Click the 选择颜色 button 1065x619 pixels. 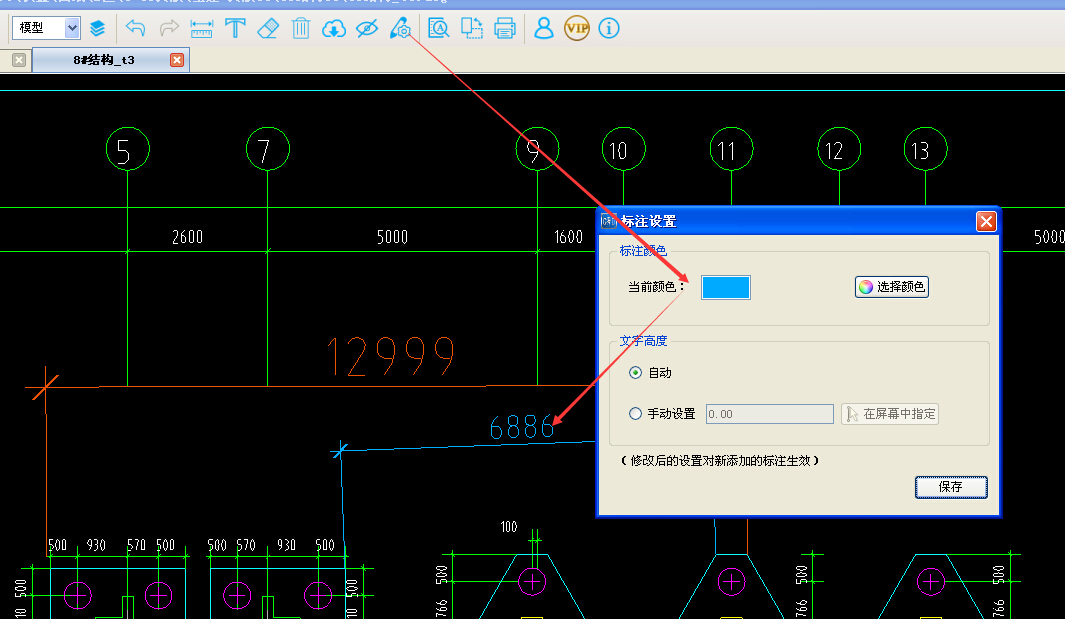[x=892, y=287]
